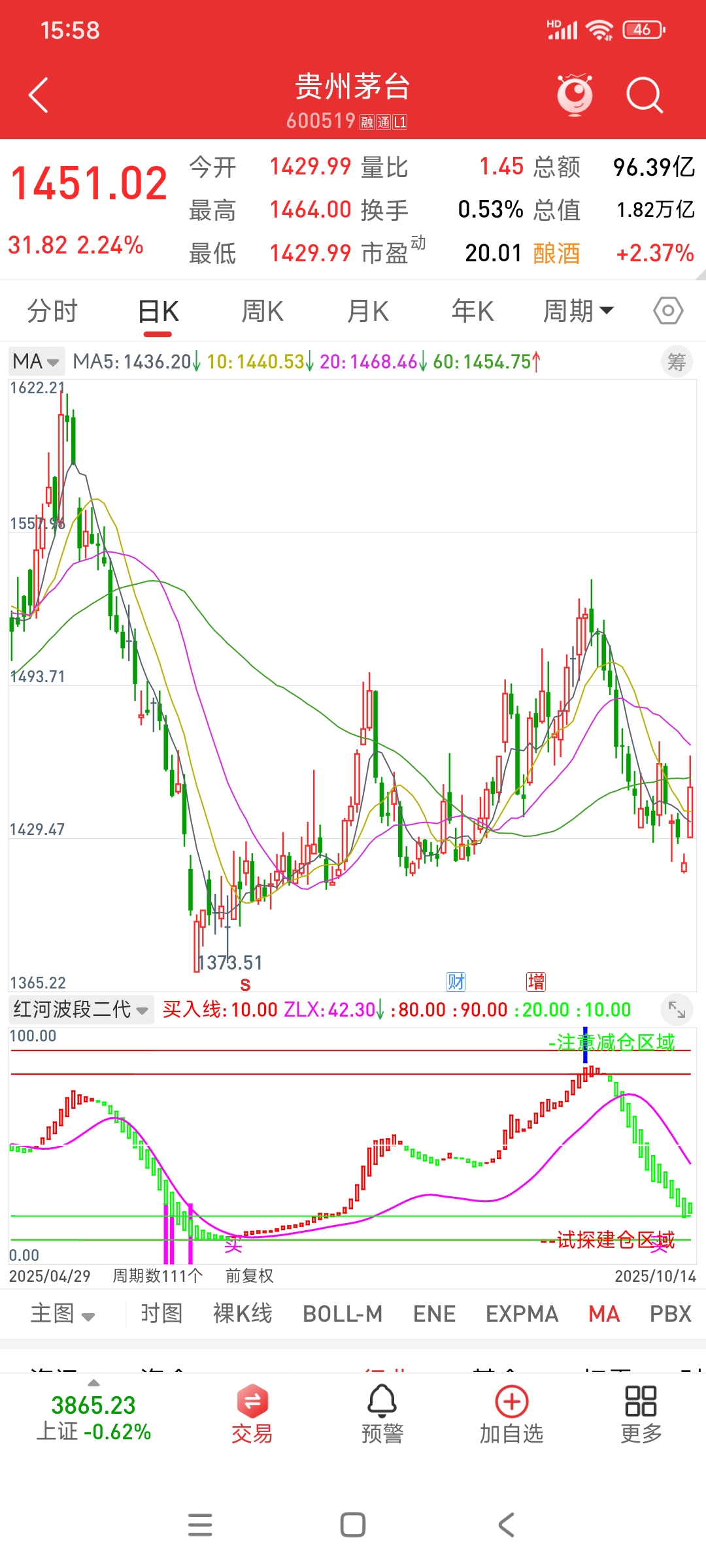Screen dimensions: 706x1568
Task: Tap Android home square button
Action: [x=353, y=1524]
